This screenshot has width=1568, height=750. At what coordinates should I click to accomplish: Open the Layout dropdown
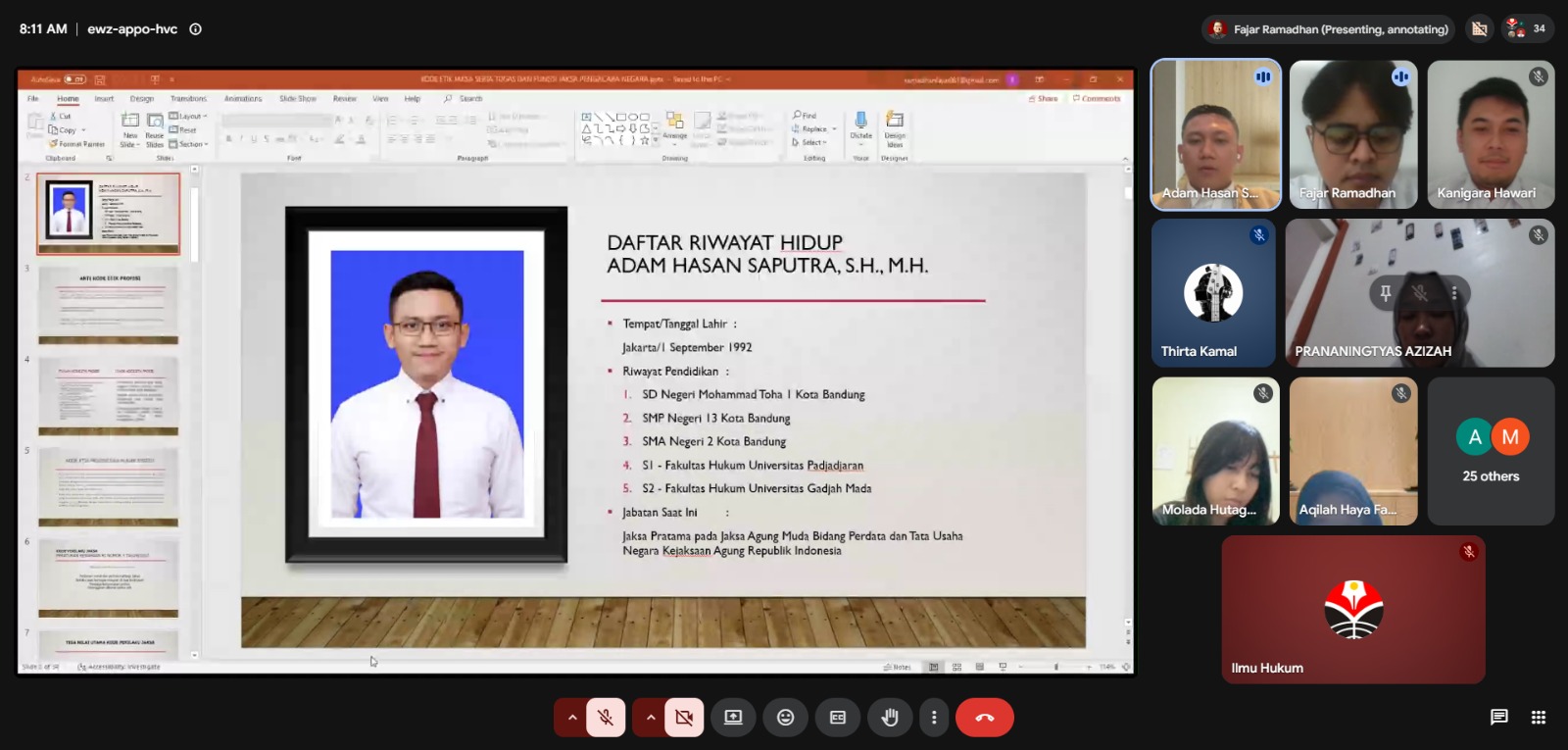[x=188, y=117]
